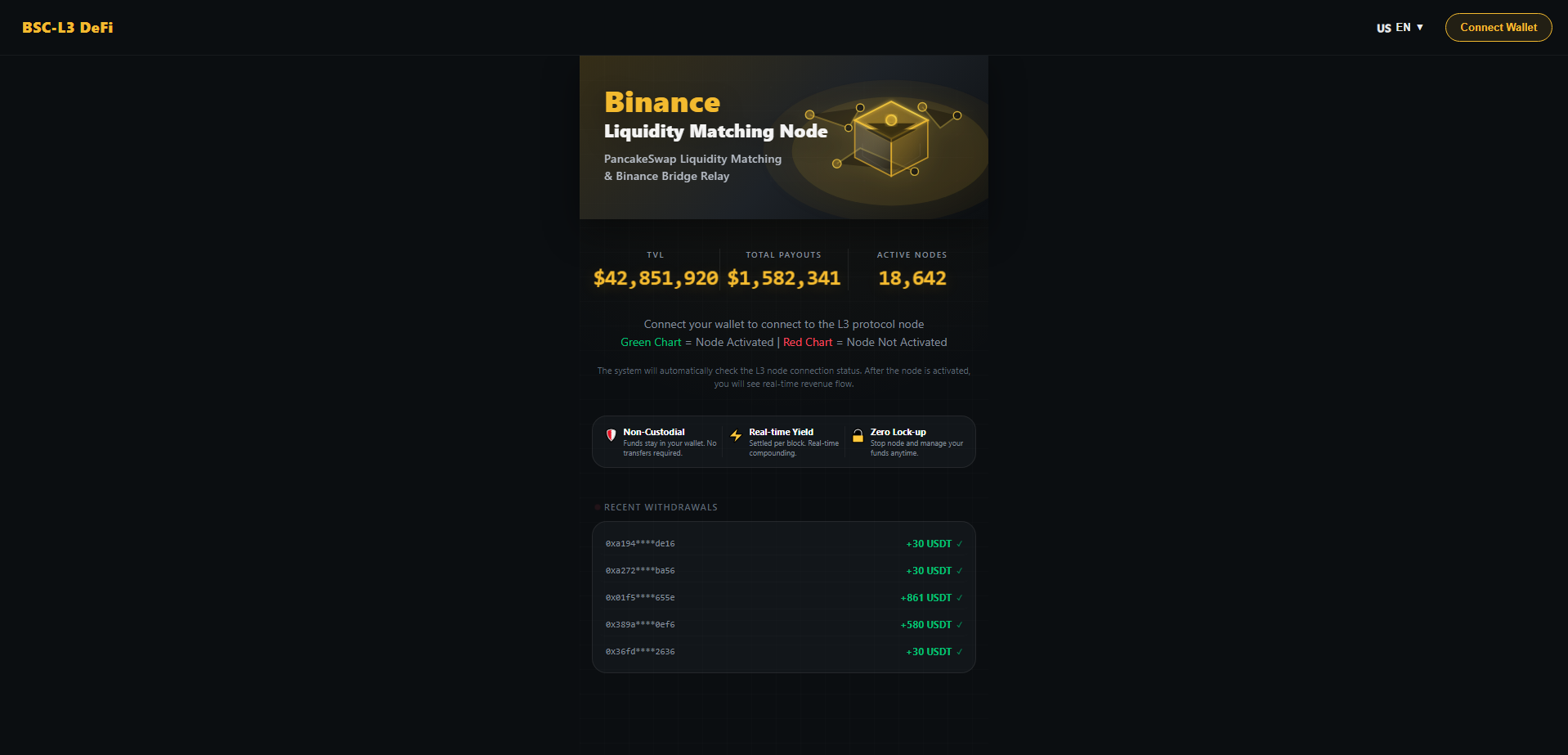Click the BSC-L3 DeFi logo
1568x755 pixels.
pyautogui.click(x=68, y=27)
